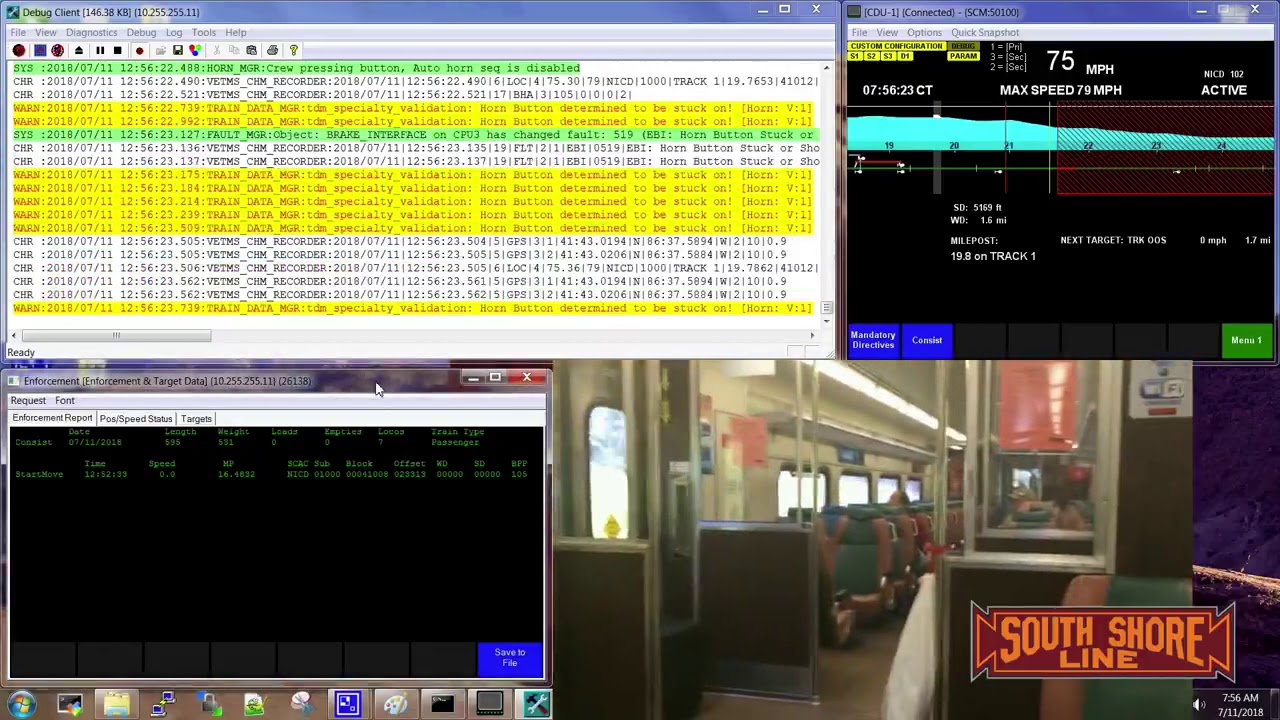Open the network computers taskbar icon
Viewport: 1280px width, 720px height.
tap(162, 704)
